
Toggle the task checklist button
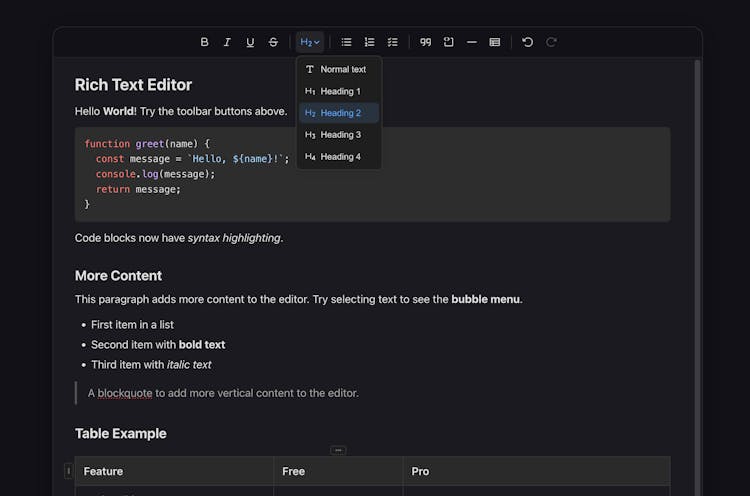tap(392, 42)
